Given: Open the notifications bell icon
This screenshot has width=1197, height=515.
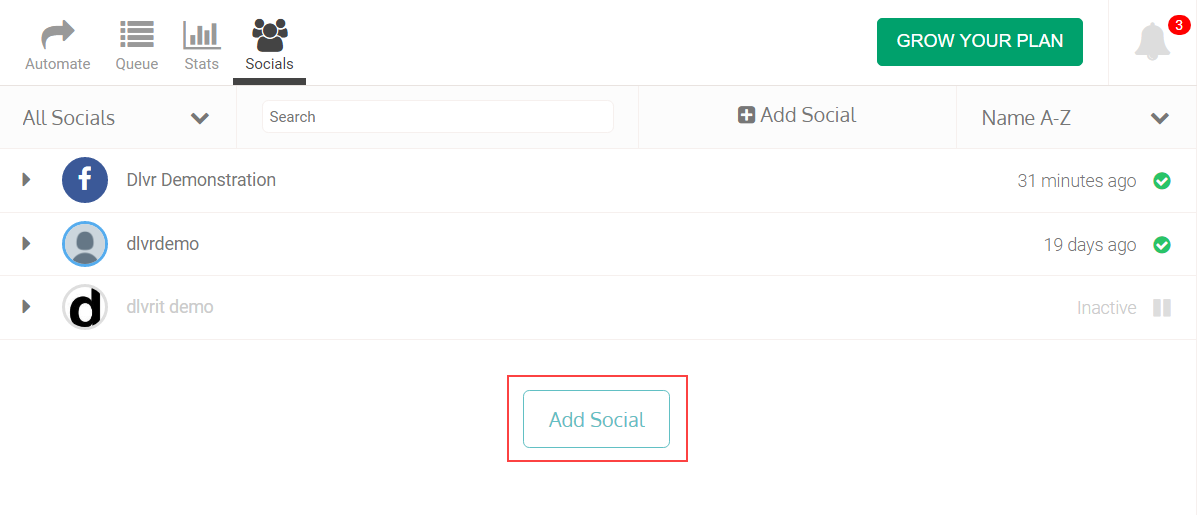Looking at the screenshot, I should 1152,41.
